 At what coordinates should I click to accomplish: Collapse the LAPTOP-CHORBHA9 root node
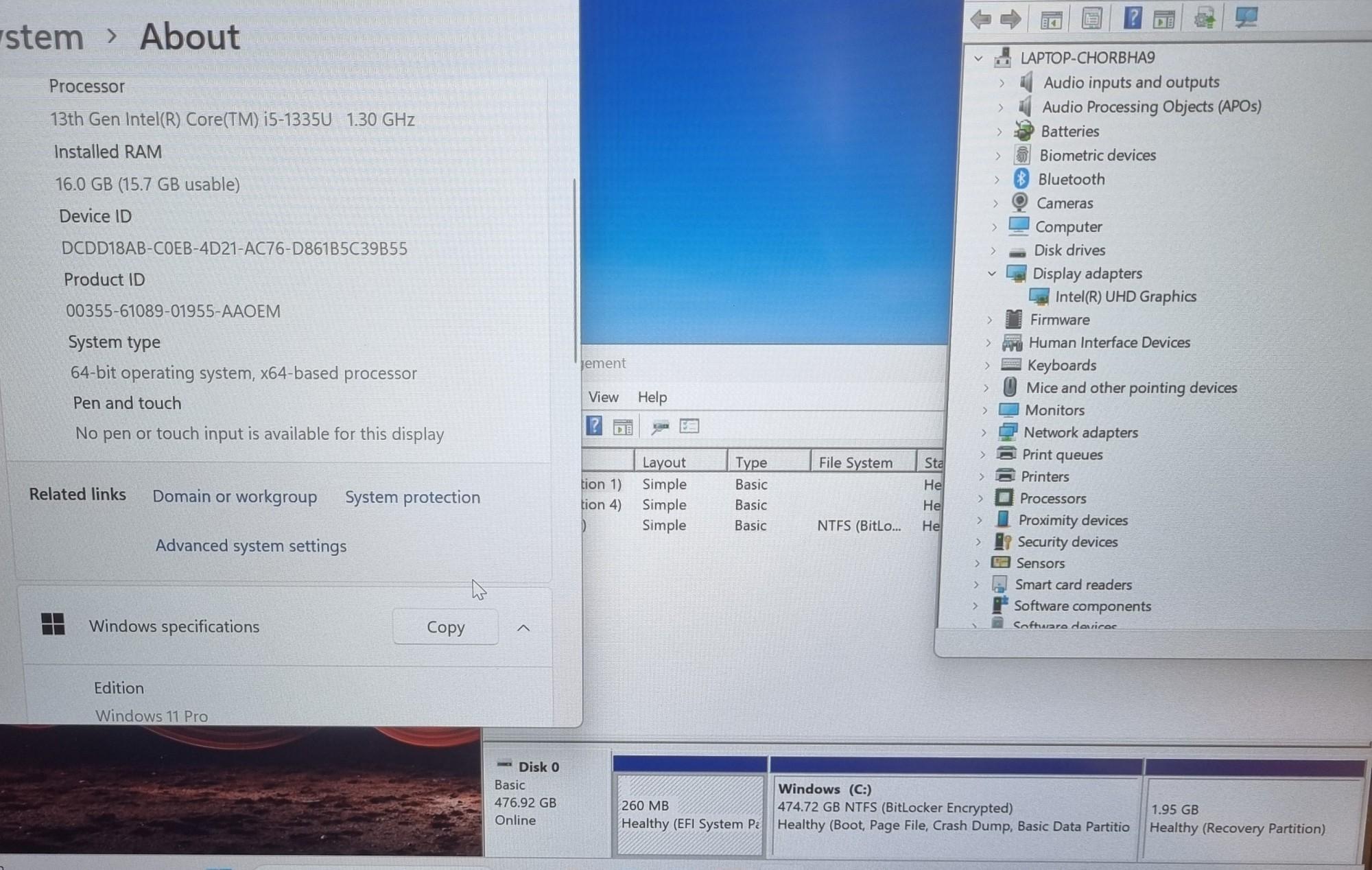coord(978,59)
